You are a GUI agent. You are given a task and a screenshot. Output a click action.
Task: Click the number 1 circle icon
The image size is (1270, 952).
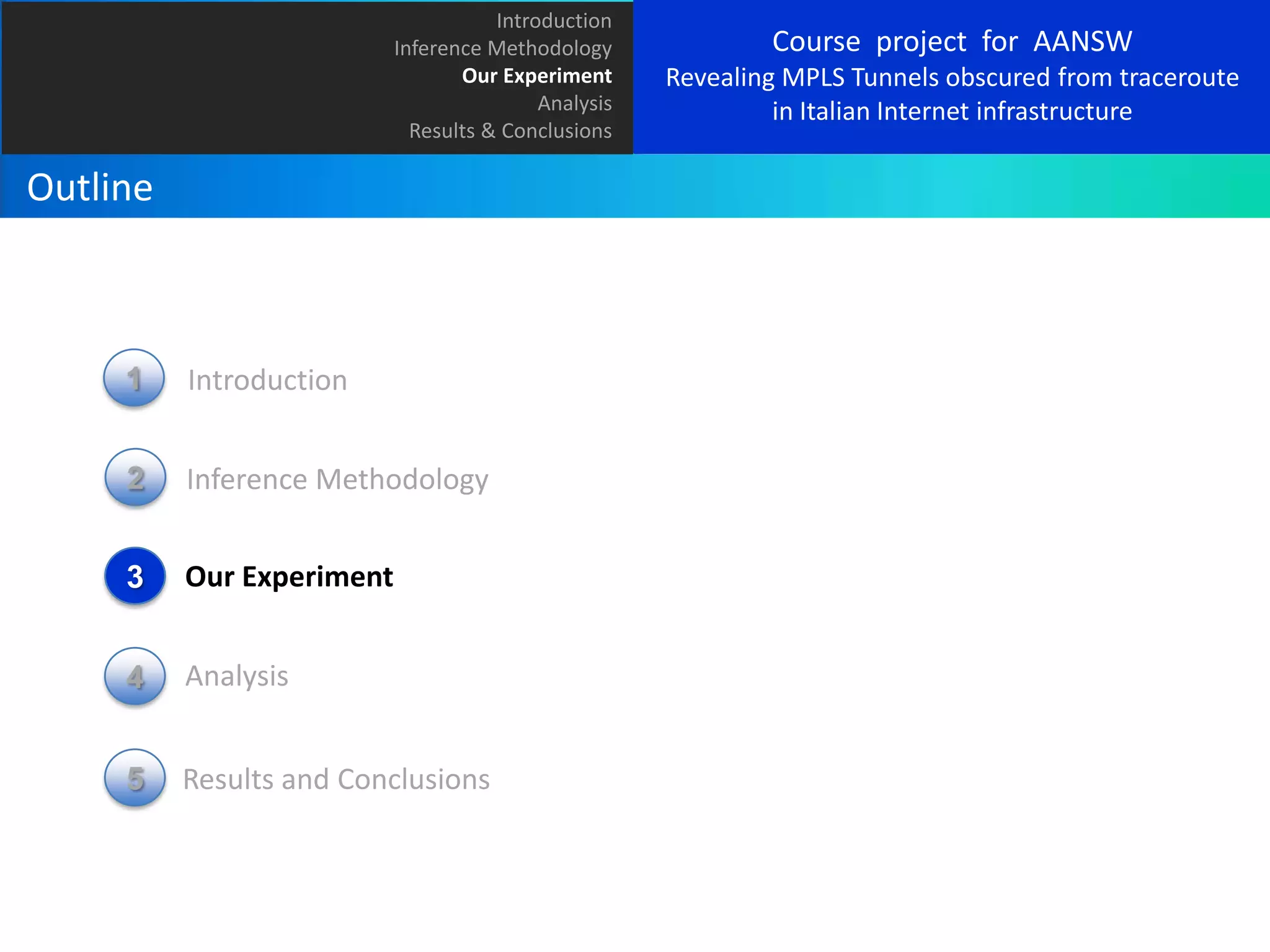[134, 378]
